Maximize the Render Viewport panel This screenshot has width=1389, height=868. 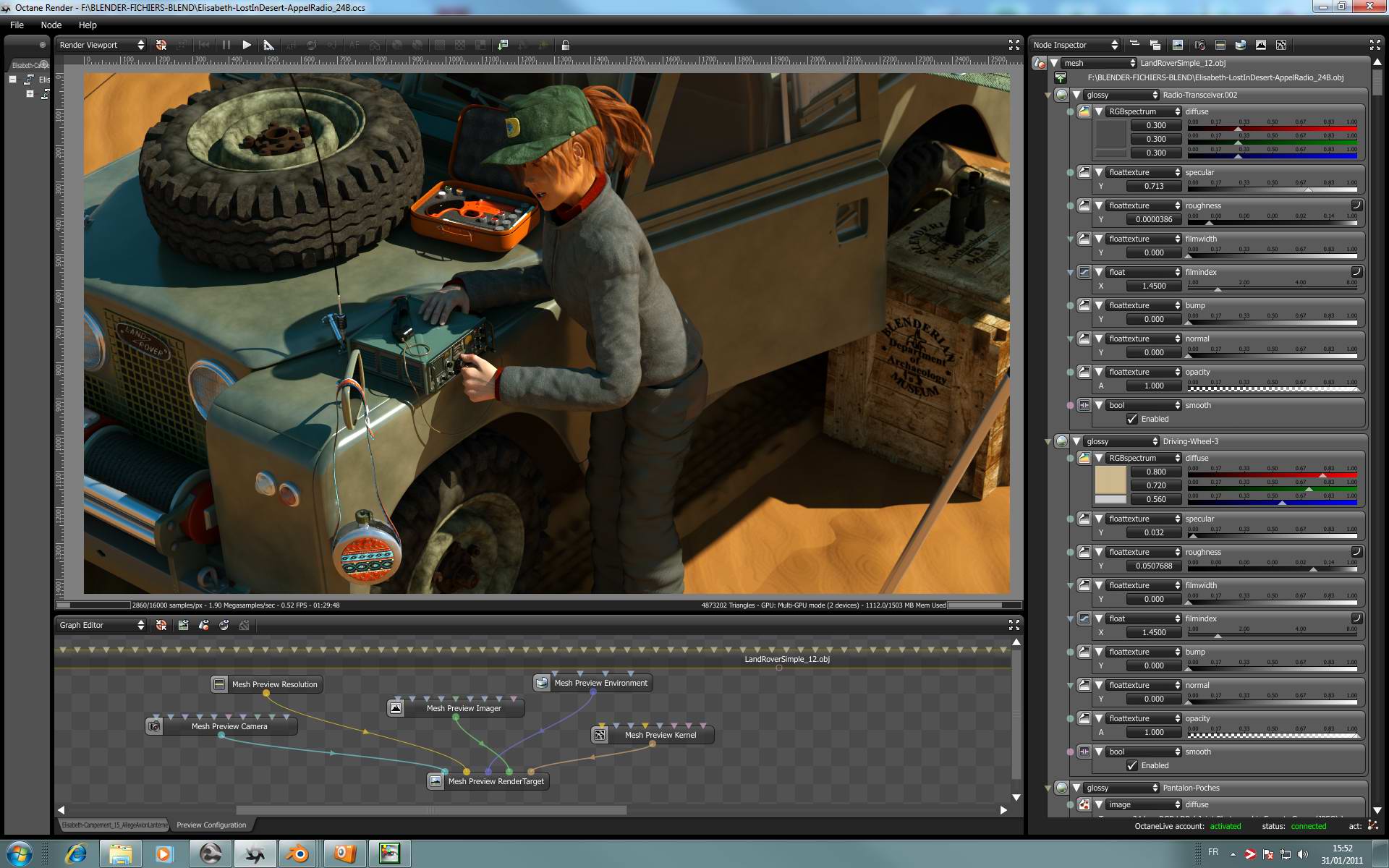pyautogui.click(x=1014, y=45)
